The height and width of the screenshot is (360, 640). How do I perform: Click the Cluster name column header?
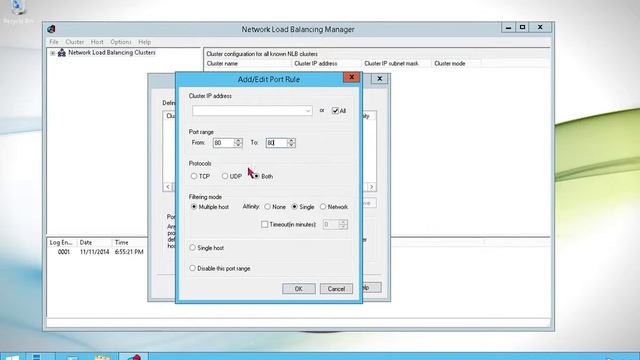[x=248, y=64]
